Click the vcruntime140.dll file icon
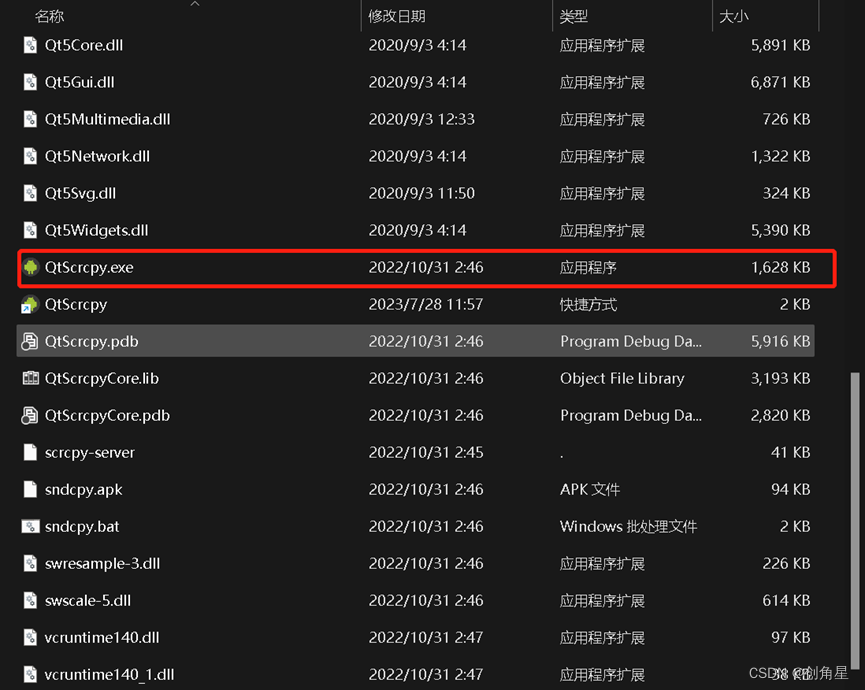This screenshot has width=865, height=690. [30, 638]
